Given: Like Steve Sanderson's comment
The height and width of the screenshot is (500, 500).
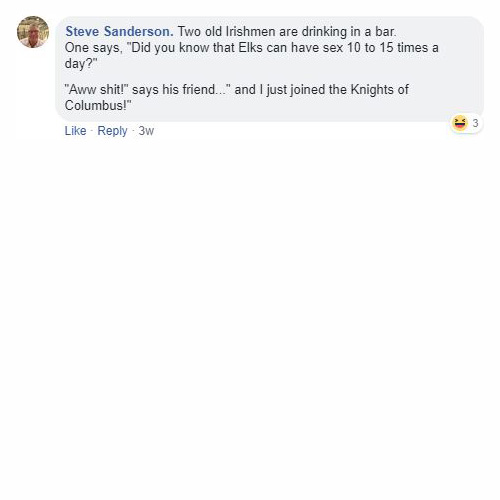Looking at the screenshot, I should 75,131.
